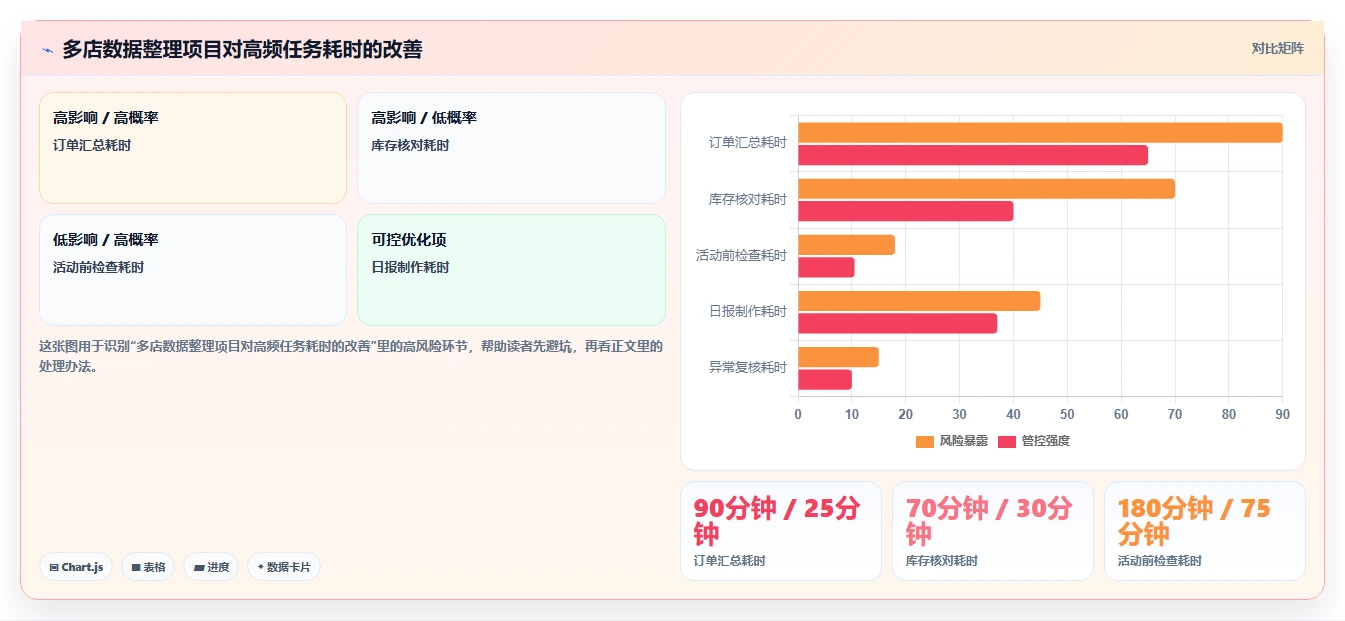Click the orange bar for 日报制作耗时

tap(919, 301)
